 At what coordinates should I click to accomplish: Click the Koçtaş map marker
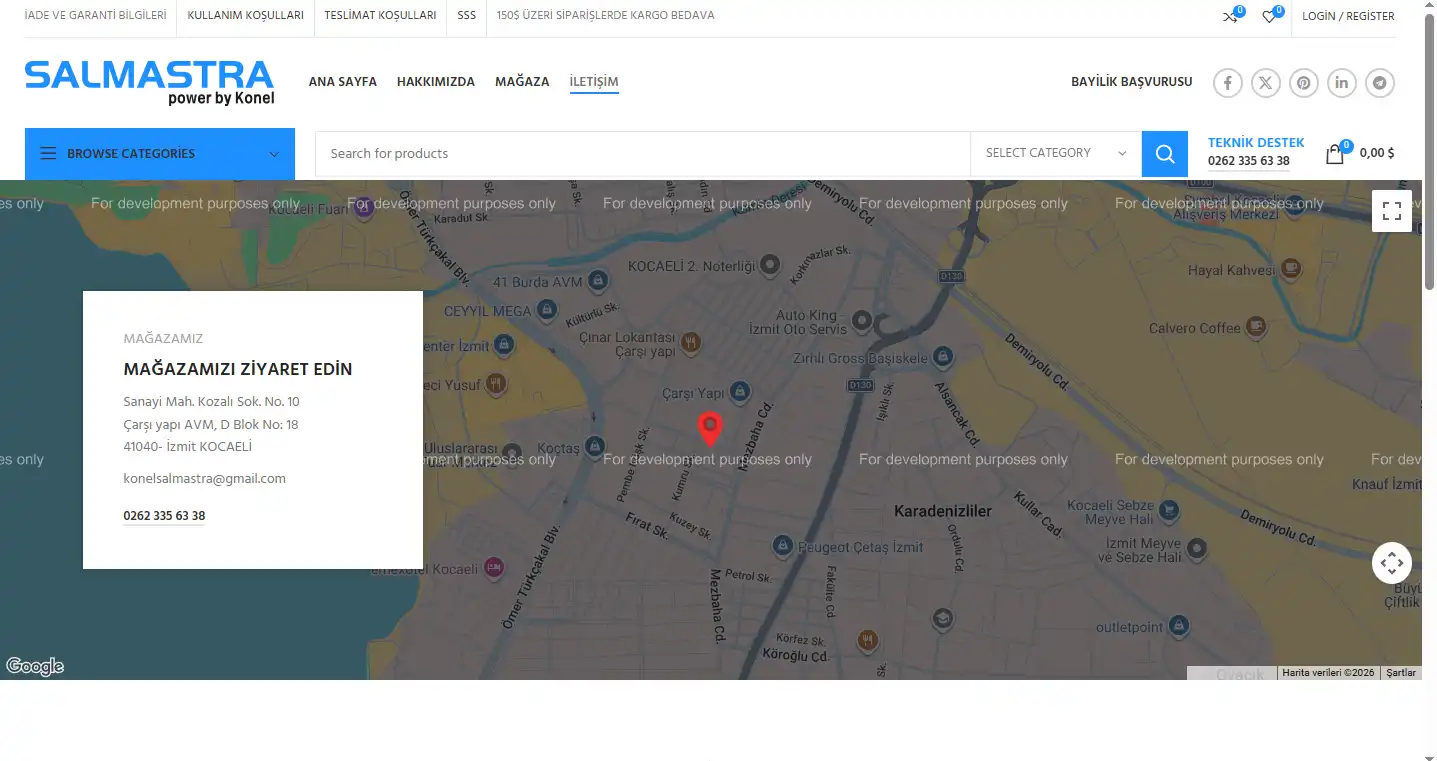(x=595, y=445)
